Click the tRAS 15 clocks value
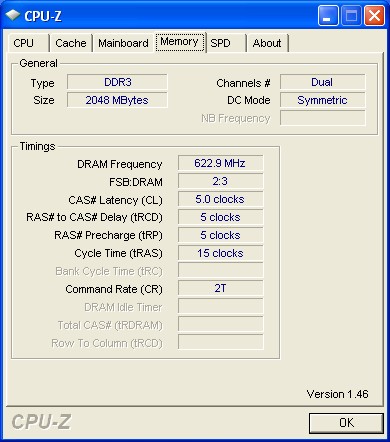Image resolution: width=390 pixels, height=442 pixels. tap(220, 253)
